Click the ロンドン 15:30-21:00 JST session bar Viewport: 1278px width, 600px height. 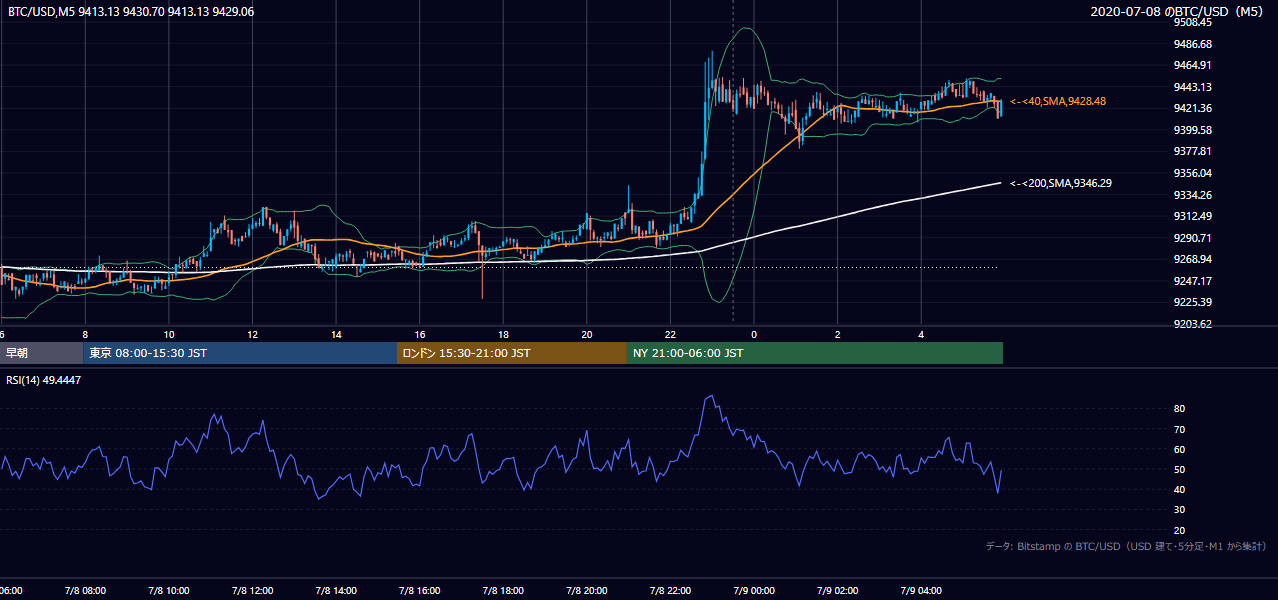pyautogui.click(x=512, y=353)
